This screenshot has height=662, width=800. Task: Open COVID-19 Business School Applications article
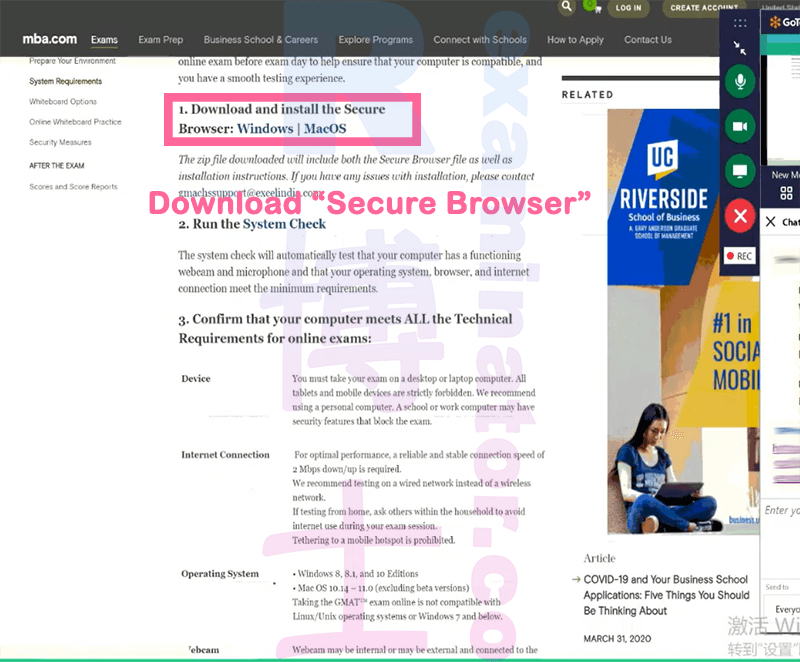click(666, 595)
